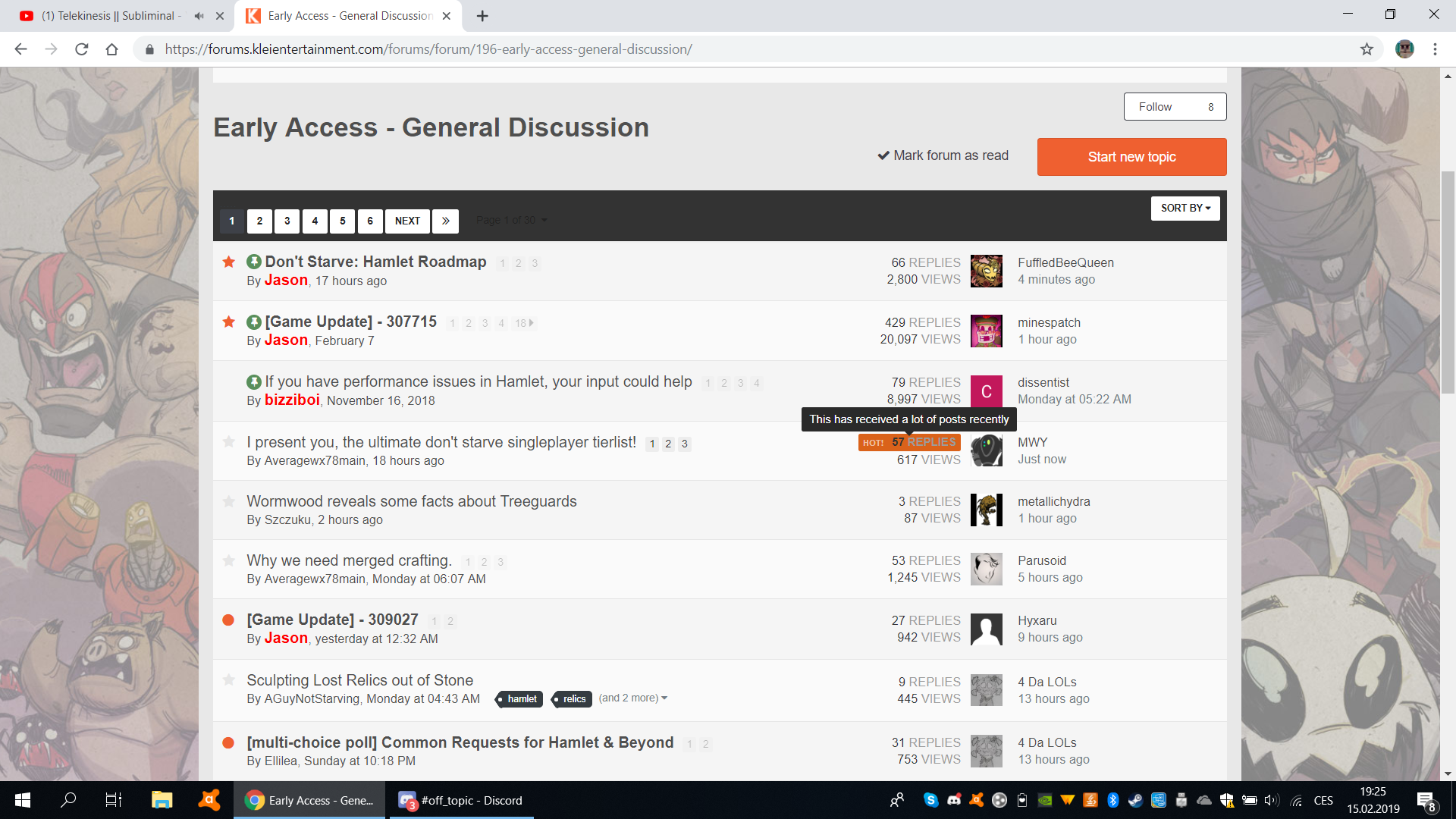Viewport: 1456px width, 819px height.
Task: Mute the Telekinesis tab audio icon
Action: tap(199, 16)
